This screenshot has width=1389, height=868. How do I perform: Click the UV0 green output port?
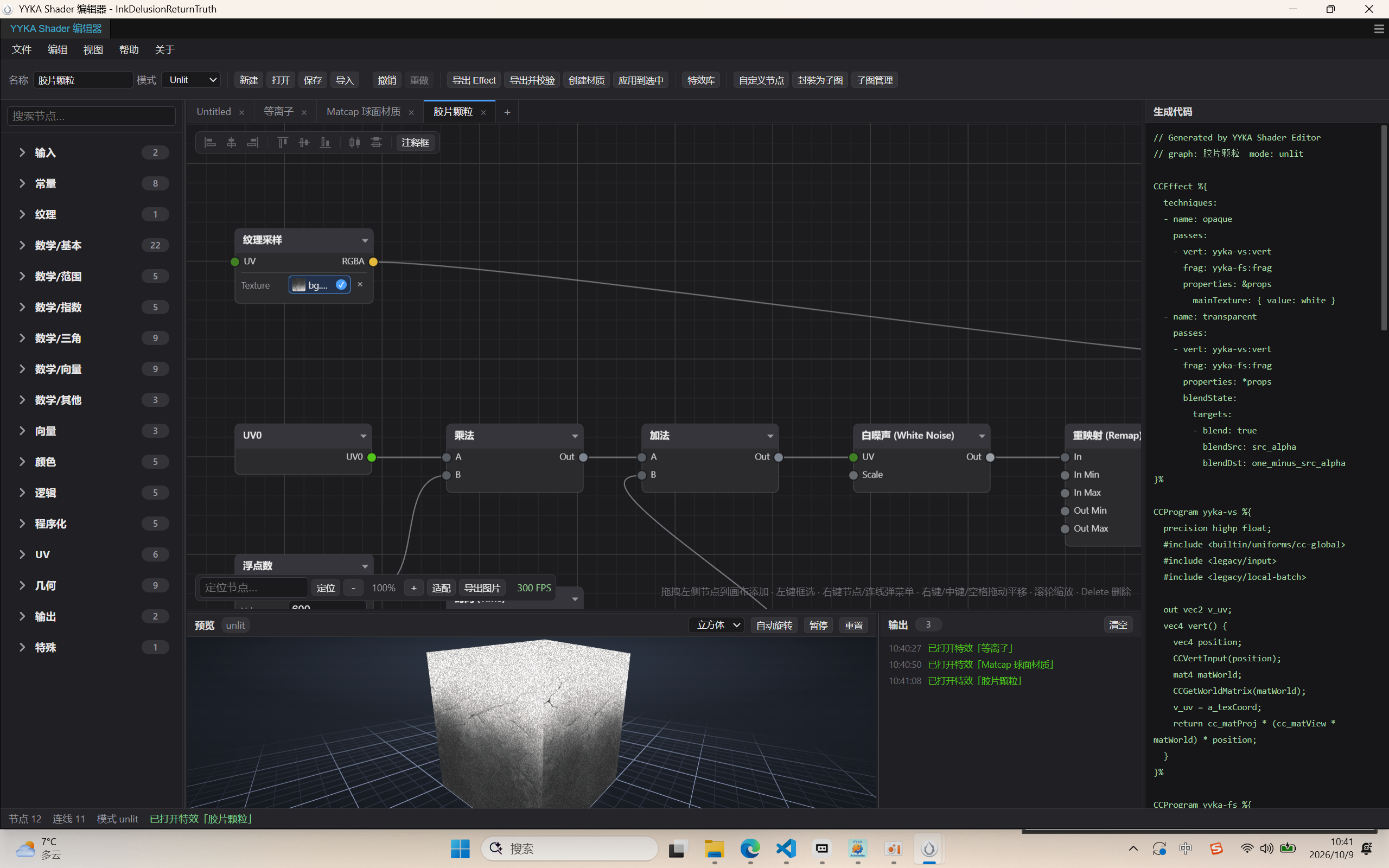pos(371,457)
